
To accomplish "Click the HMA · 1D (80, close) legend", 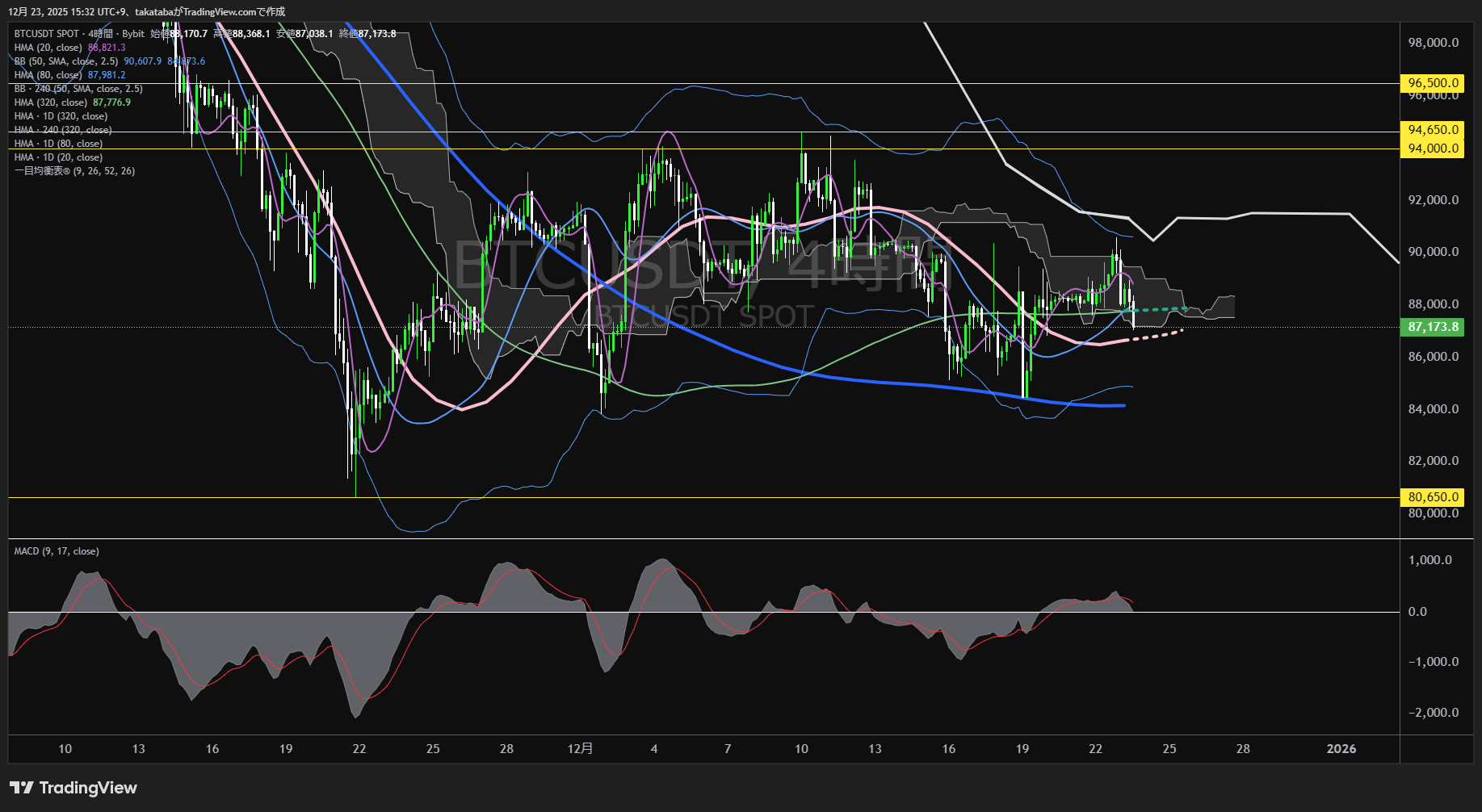I will (58, 144).
